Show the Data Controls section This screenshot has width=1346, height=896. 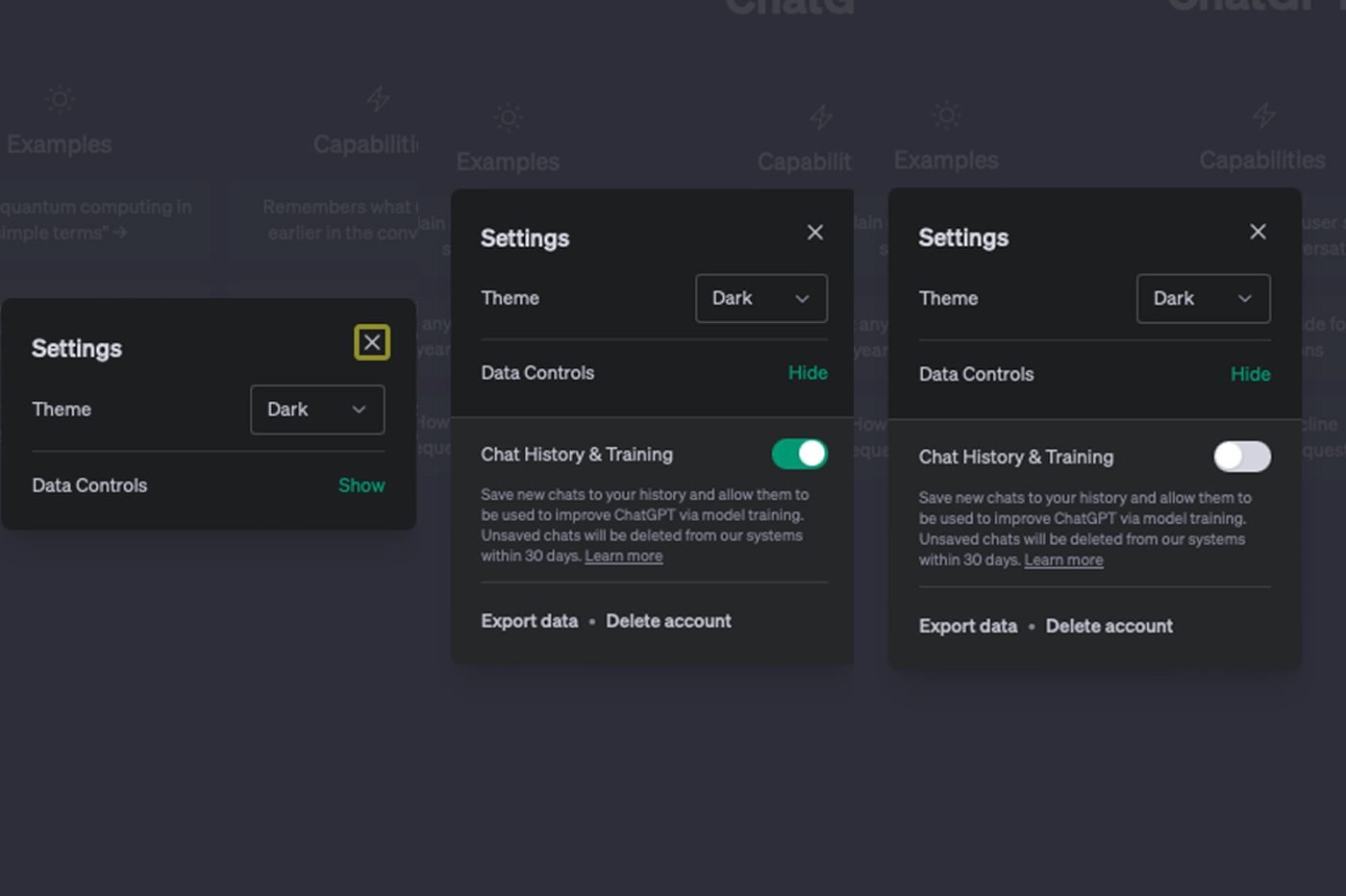(361, 485)
